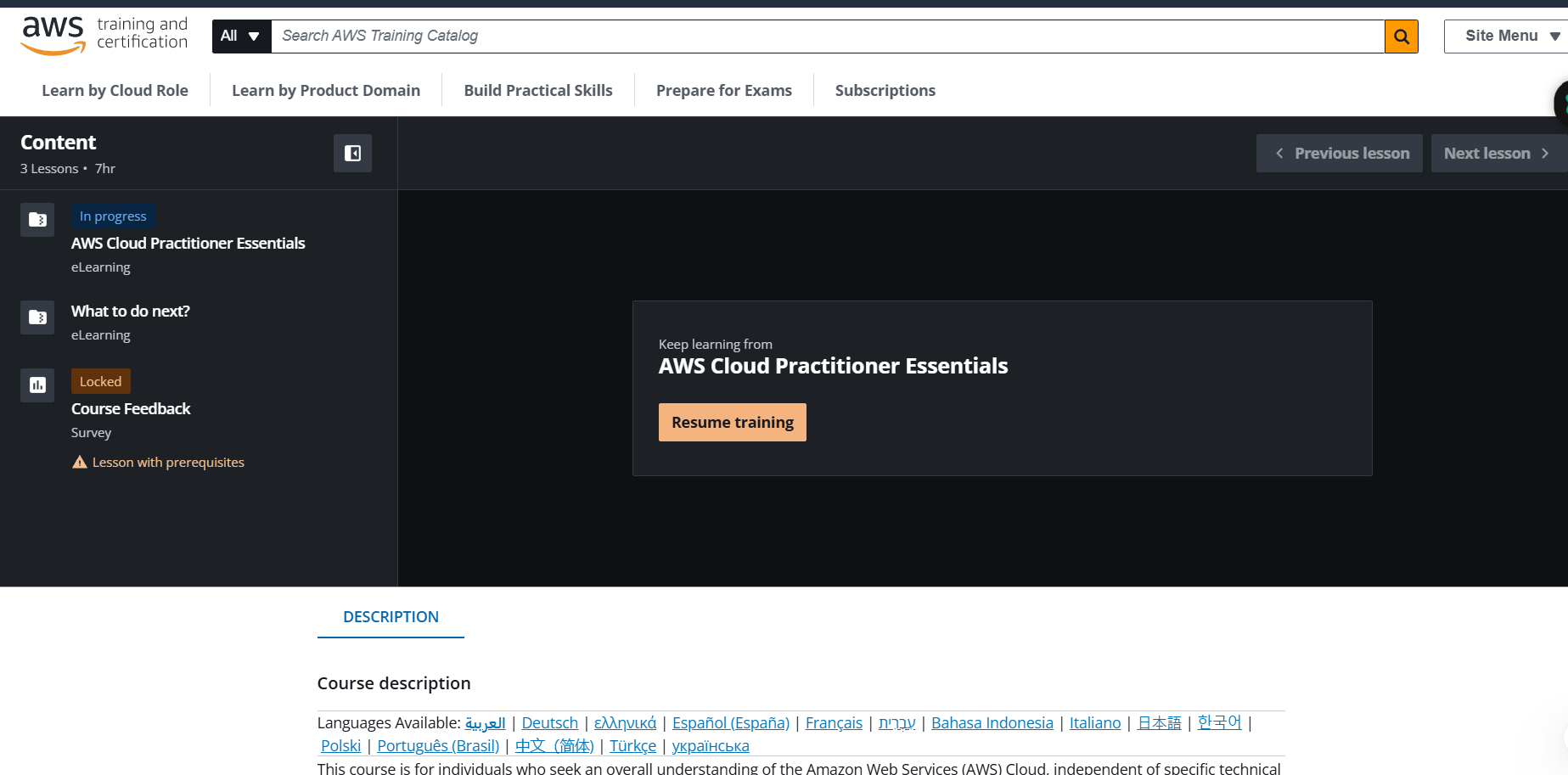Open Prepare for Exams menu
The image size is (1568, 775).
[724, 90]
